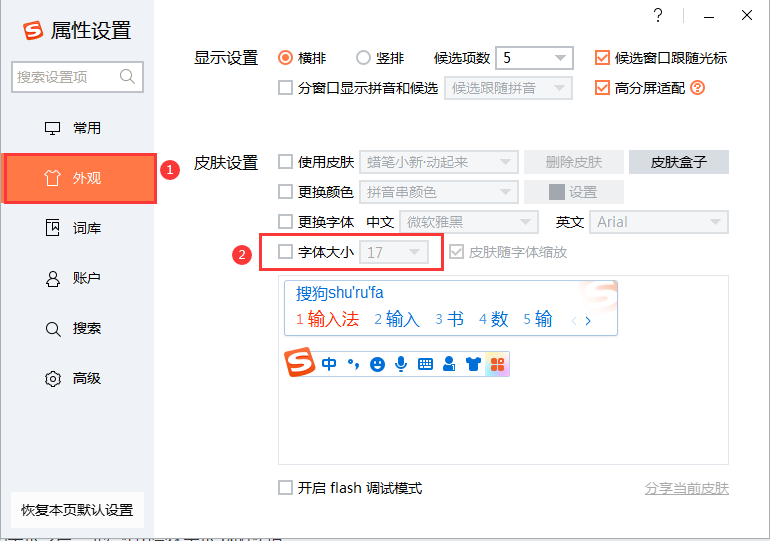Screen dimensions: 770x541
Task: Click candidate 1 输入法 in preview
Action: coord(328,320)
